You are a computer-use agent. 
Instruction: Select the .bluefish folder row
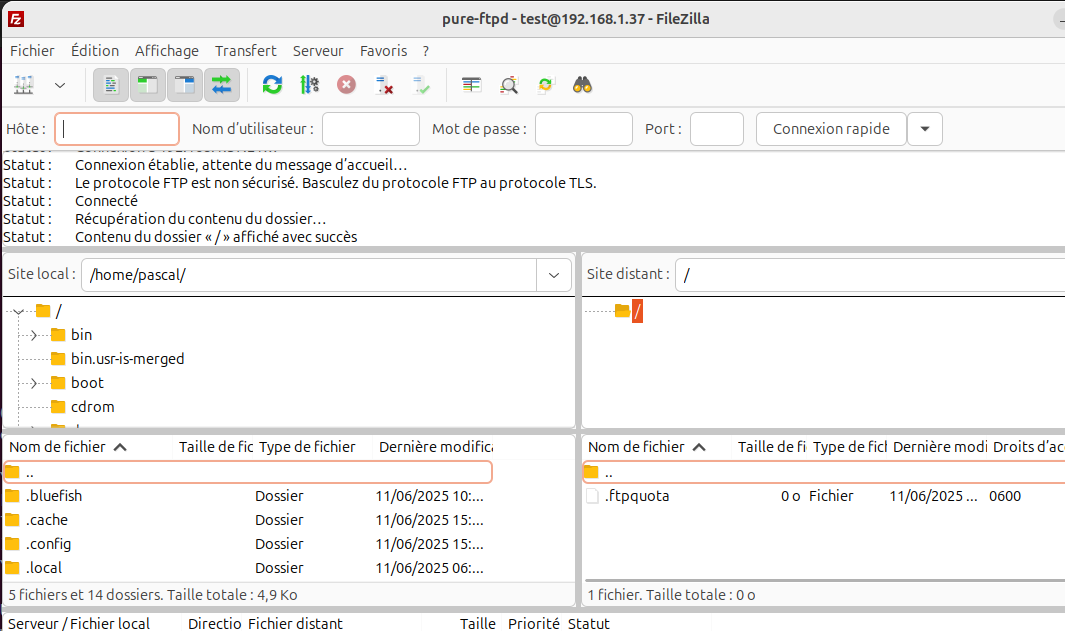click(x=248, y=496)
